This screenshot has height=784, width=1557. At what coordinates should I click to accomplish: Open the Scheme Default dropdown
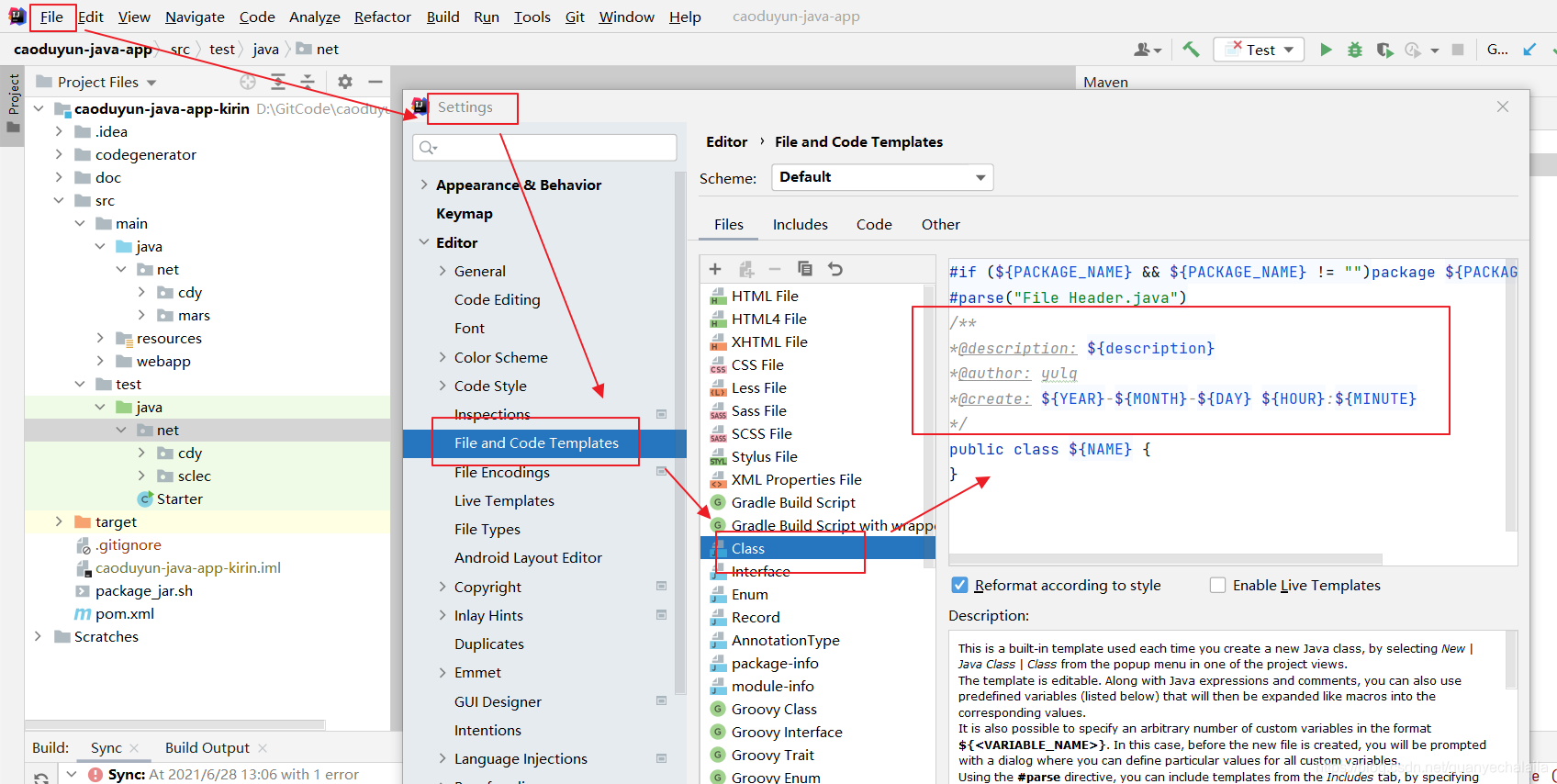(882, 177)
